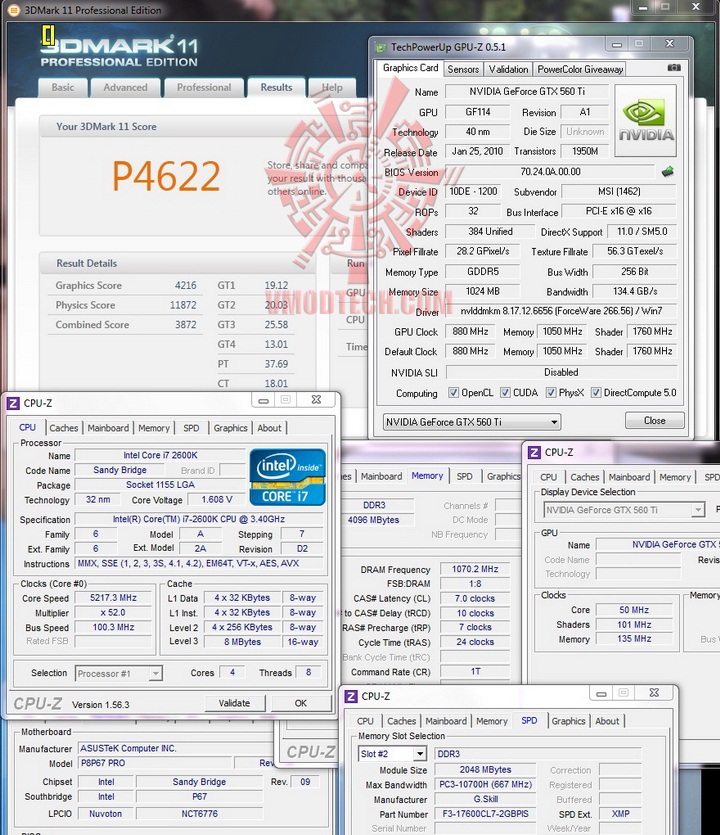The width and height of the screenshot is (720, 835).
Task: Click the GPU-Z title bar app icon
Action: pyautogui.click(x=380, y=47)
